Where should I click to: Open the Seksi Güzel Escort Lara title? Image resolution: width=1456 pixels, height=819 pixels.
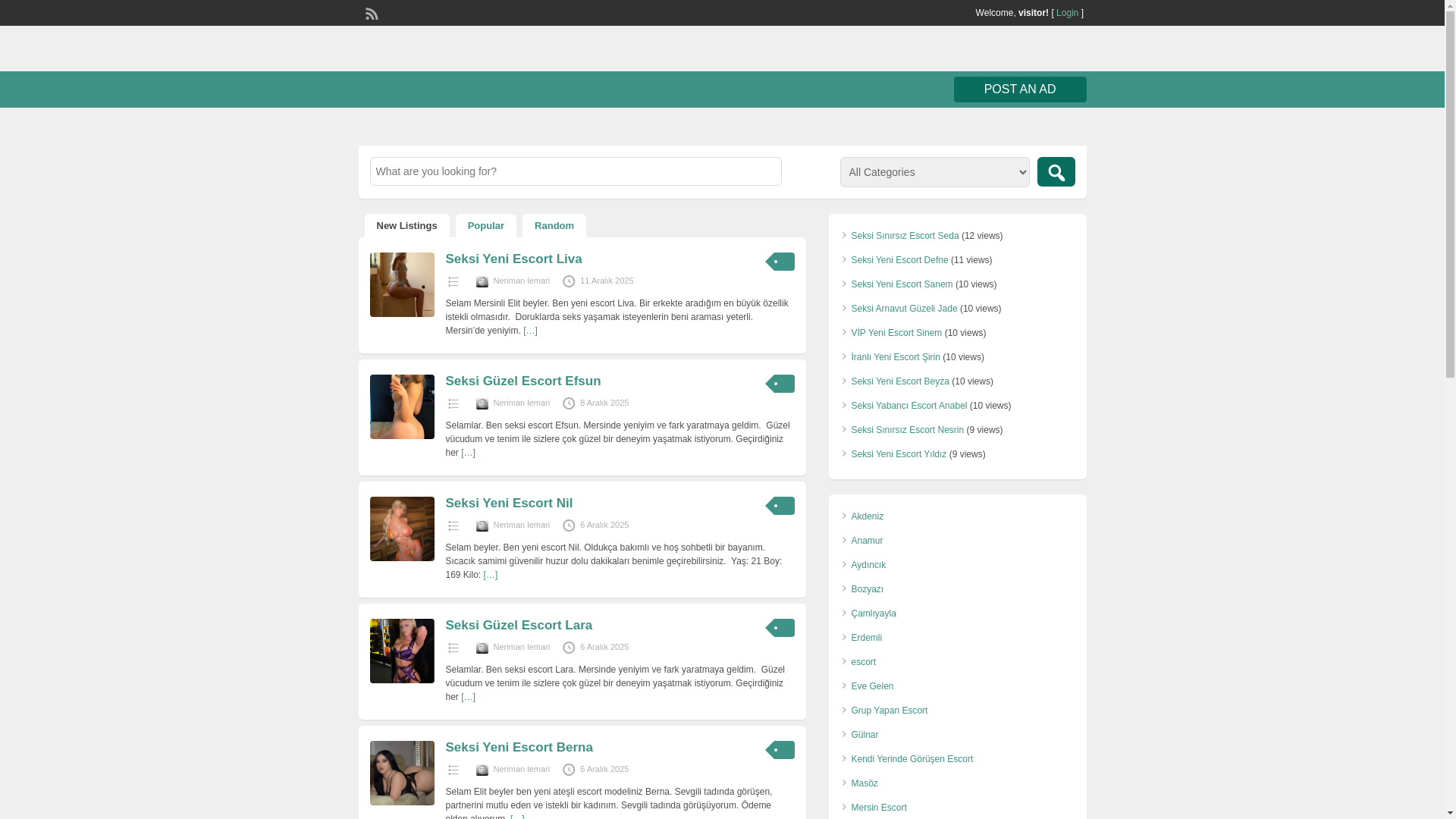(x=519, y=626)
